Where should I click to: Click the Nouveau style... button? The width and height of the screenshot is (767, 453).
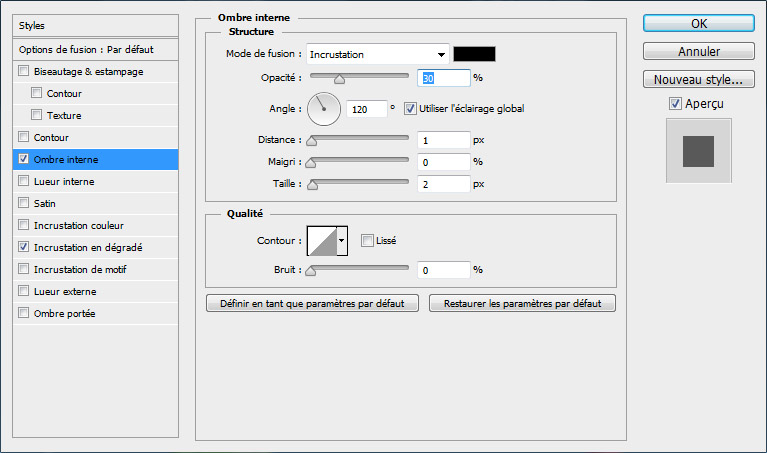[699, 79]
